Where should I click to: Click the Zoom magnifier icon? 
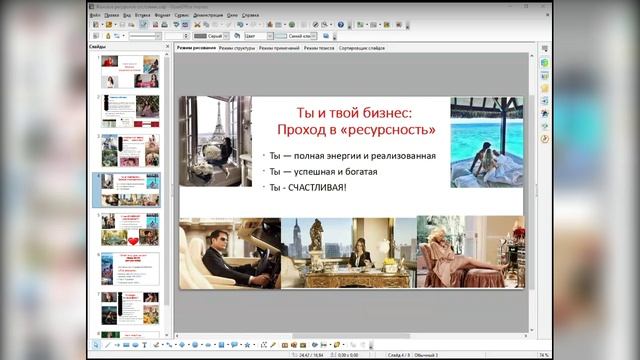tap(324, 25)
